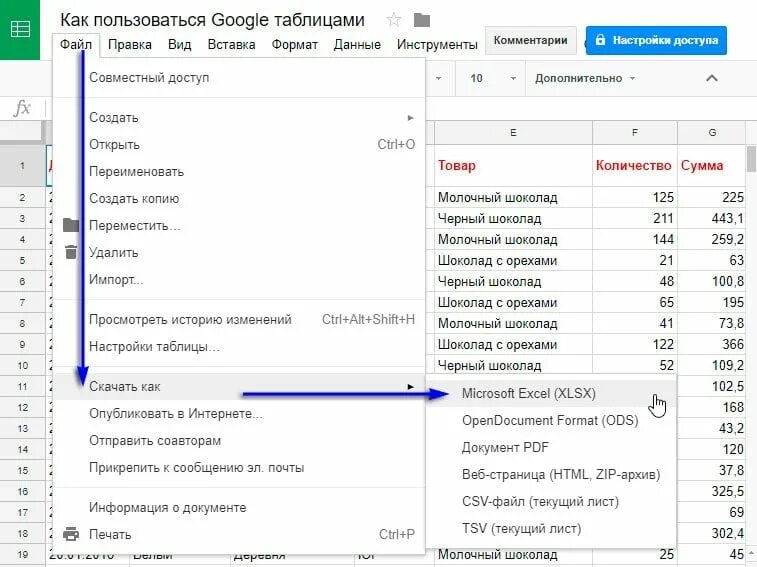
Task: Open the font size 10 dropdown
Action: (x=494, y=78)
